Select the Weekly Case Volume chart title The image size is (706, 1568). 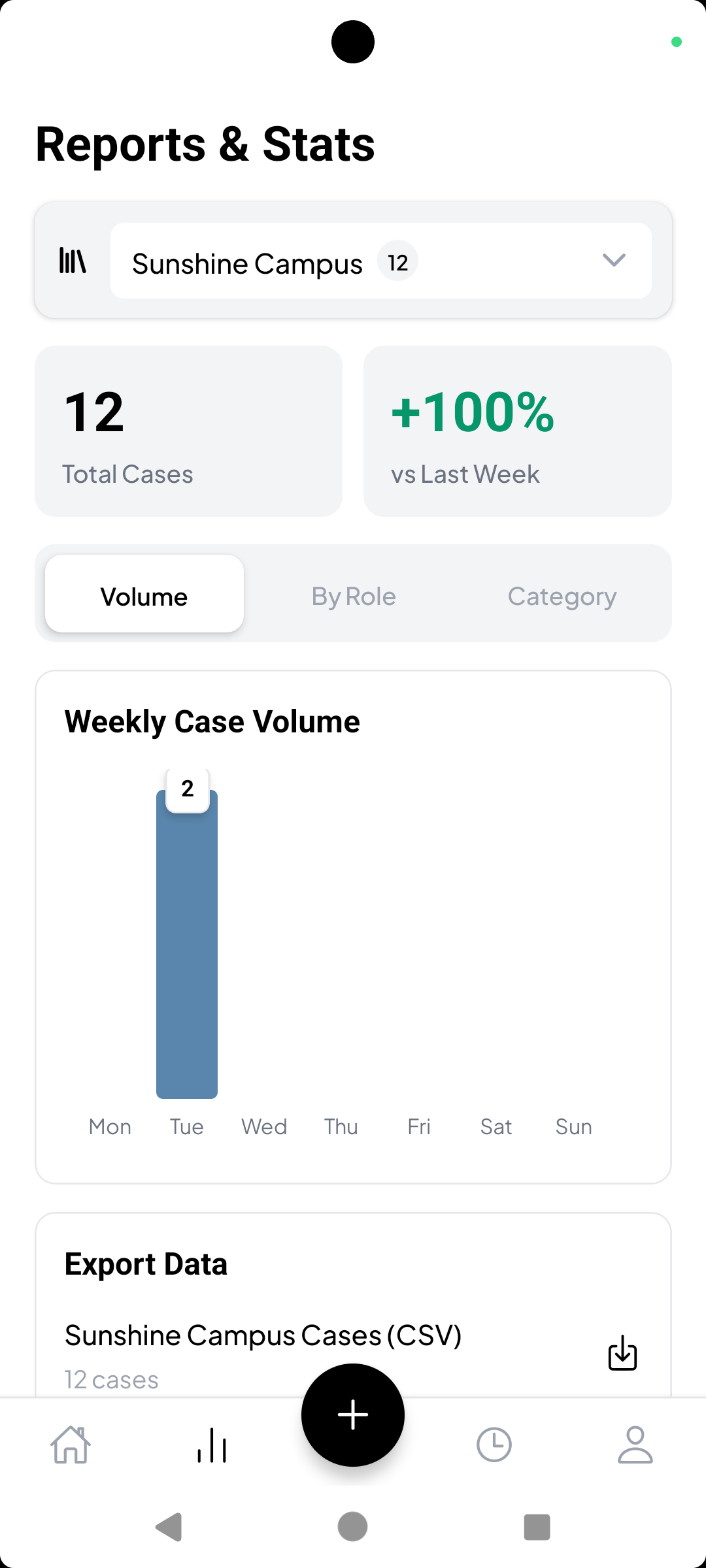tap(212, 721)
